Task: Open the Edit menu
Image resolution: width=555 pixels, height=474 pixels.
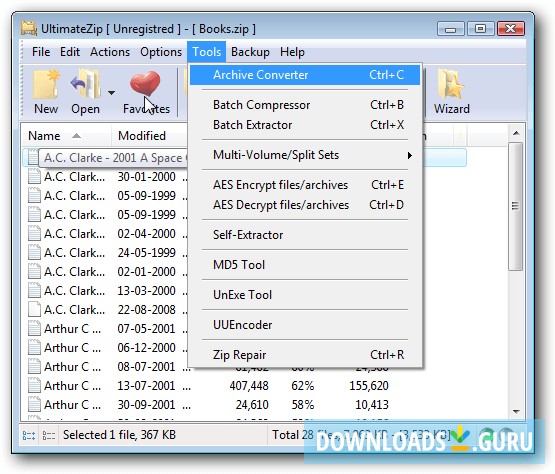Action: pyautogui.click(x=70, y=52)
